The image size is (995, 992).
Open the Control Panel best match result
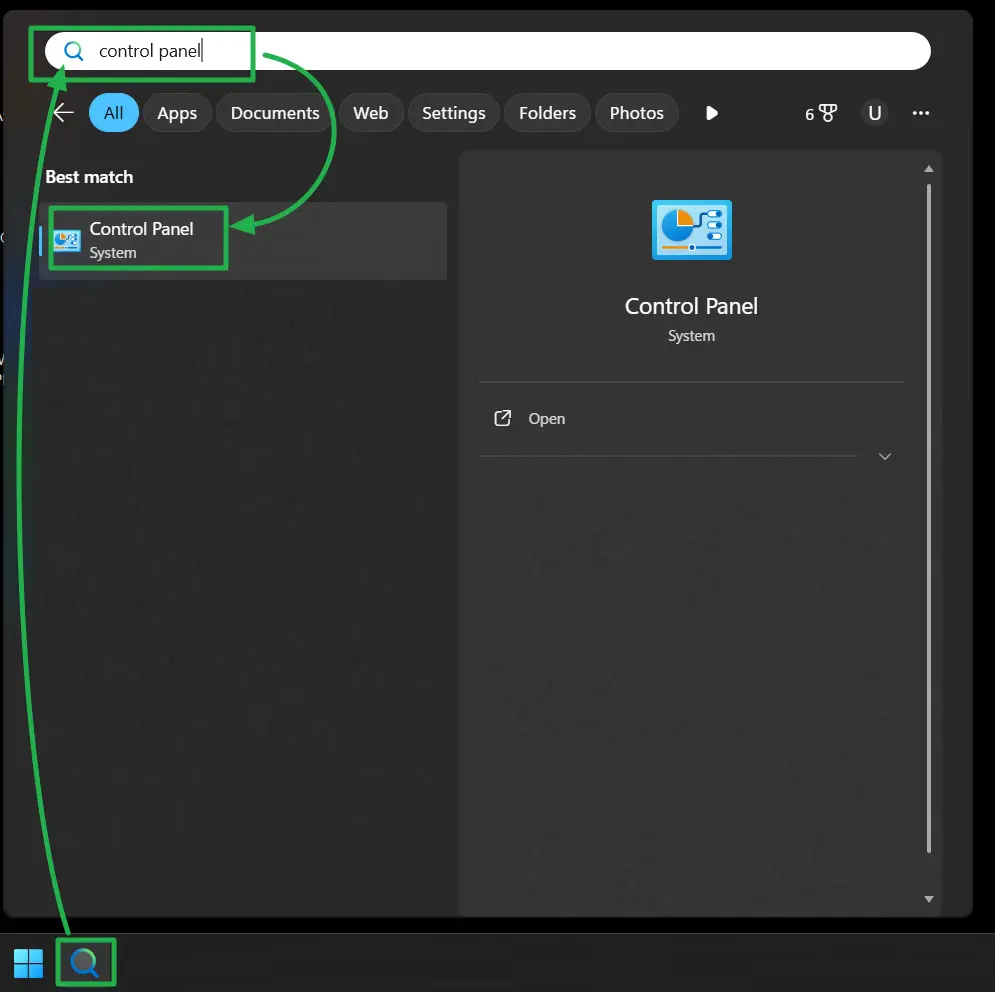[243, 241]
